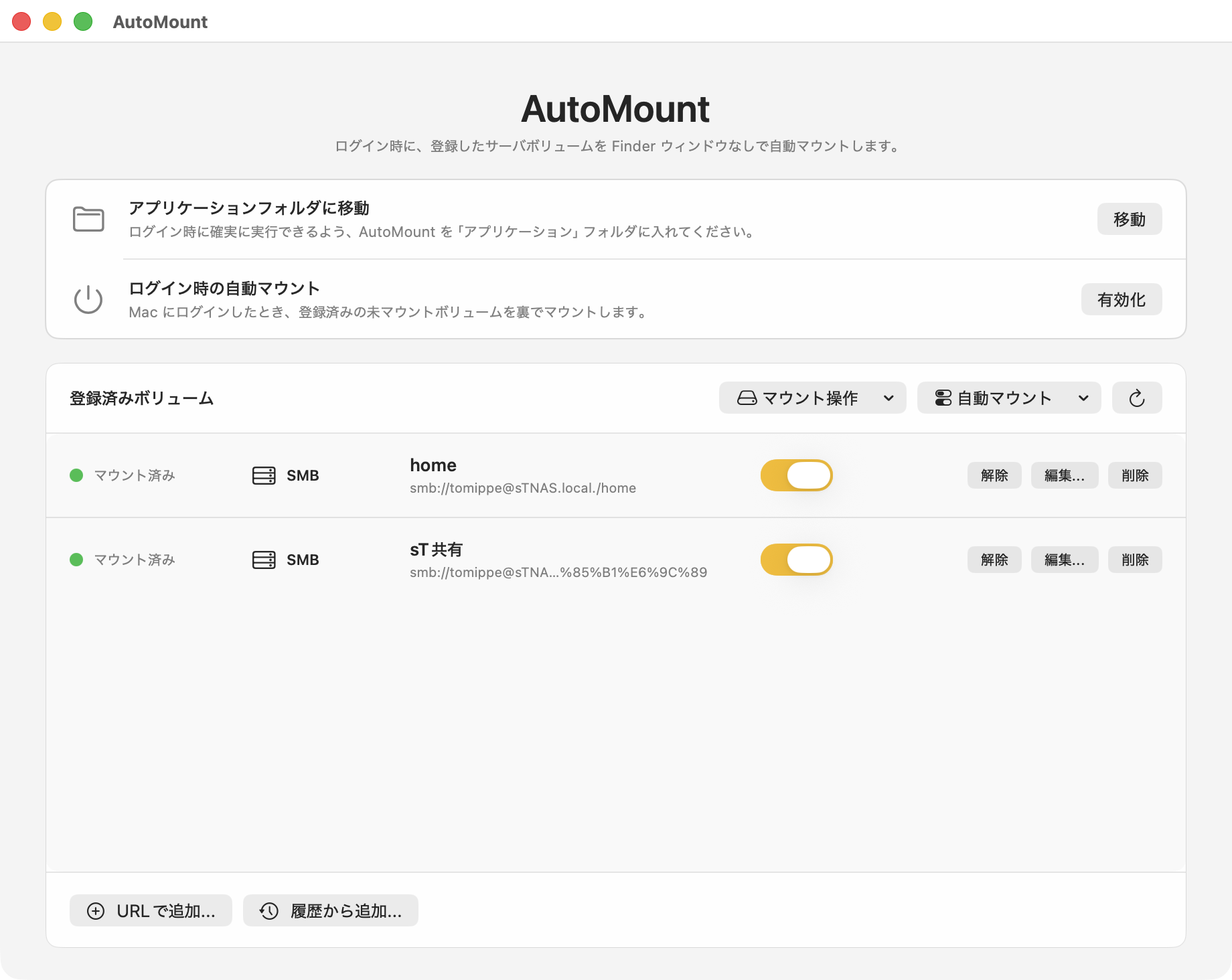Click green status dot in sT 共有 row
This screenshot has height=980, width=1232.
coord(76,560)
